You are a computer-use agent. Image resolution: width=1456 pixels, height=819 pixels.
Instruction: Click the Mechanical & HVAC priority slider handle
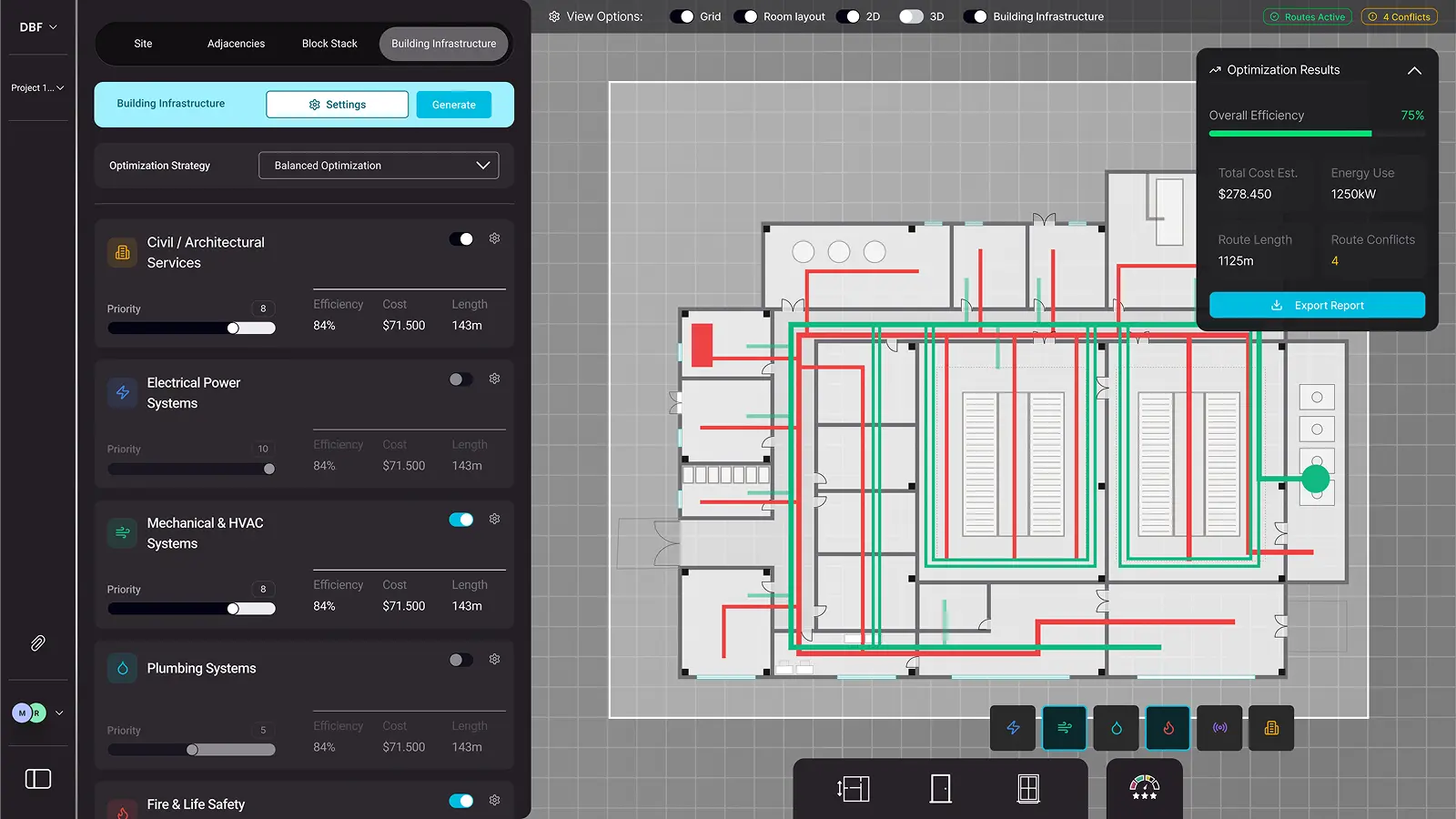234,609
